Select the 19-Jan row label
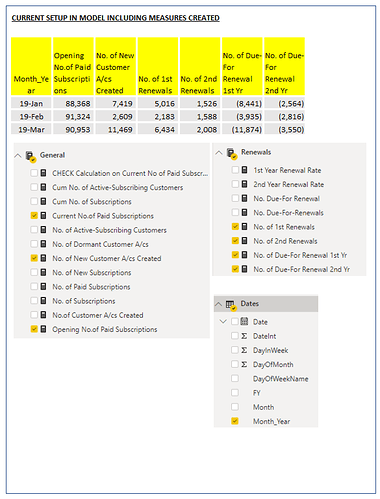The height and width of the screenshot is (499, 380). coord(31,103)
